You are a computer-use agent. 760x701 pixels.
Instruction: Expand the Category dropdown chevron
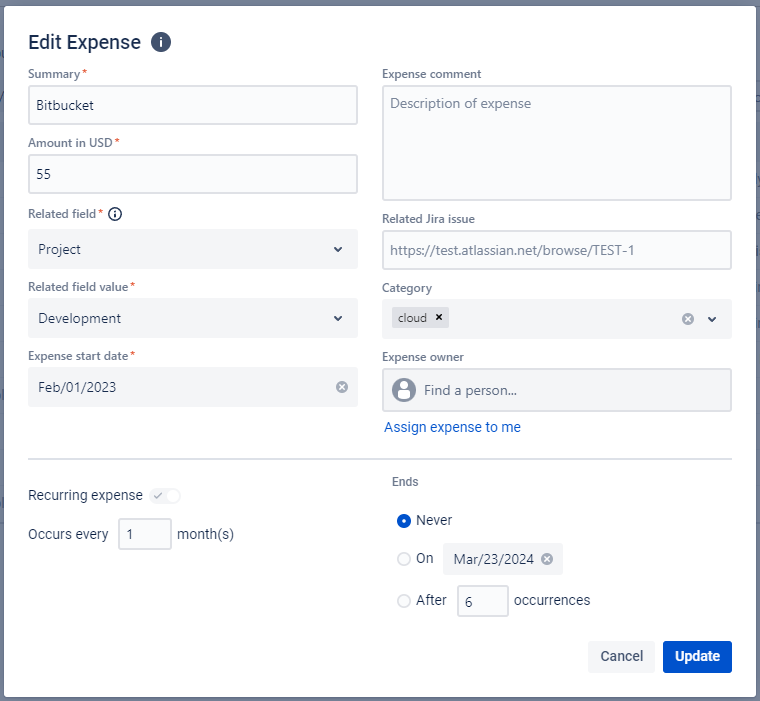coord(712,319)
